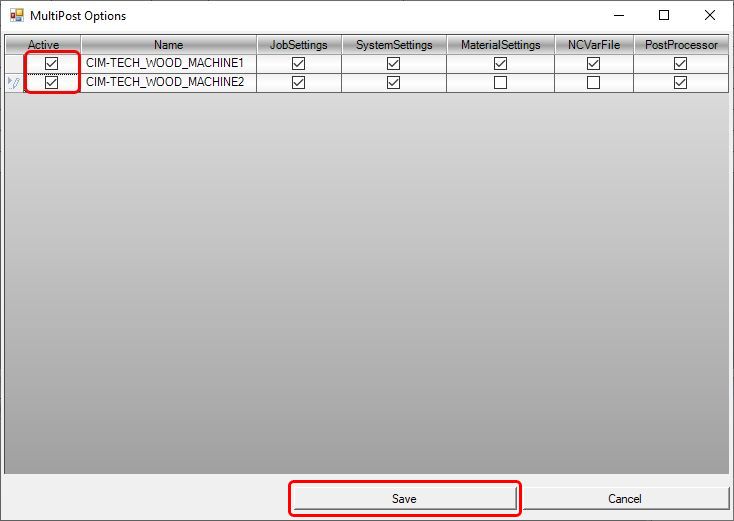Uncheck NCVarFile for CIM-TECH_WOOD_MACHINE1
This screenshot has width=734, height=521.
(593, 63)
